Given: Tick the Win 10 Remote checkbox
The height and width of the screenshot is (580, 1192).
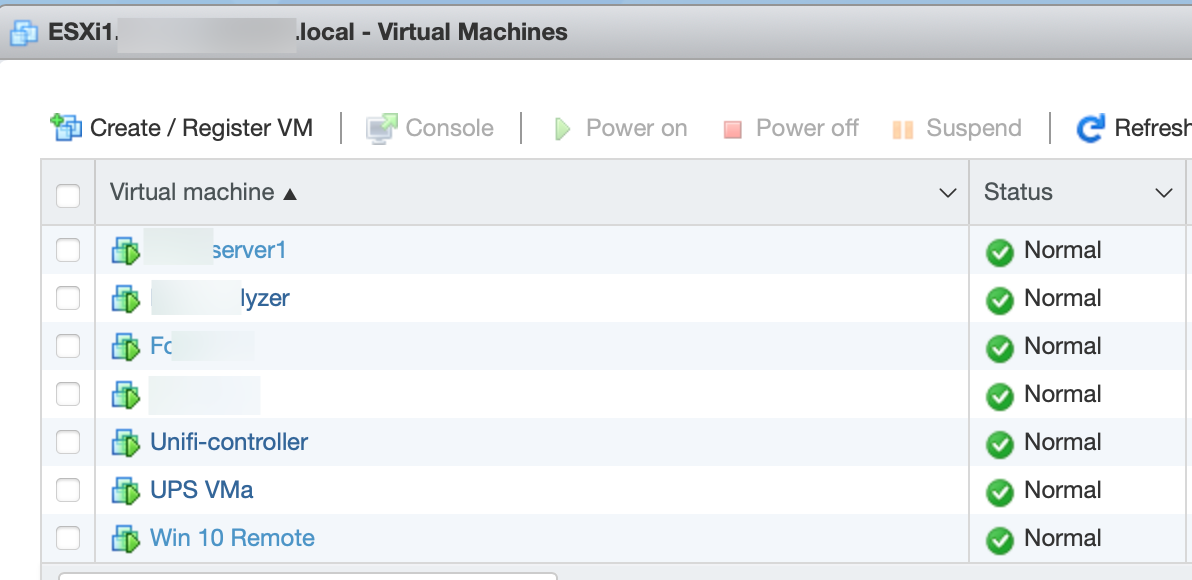Looking at the screenshot, I should 68,538.
